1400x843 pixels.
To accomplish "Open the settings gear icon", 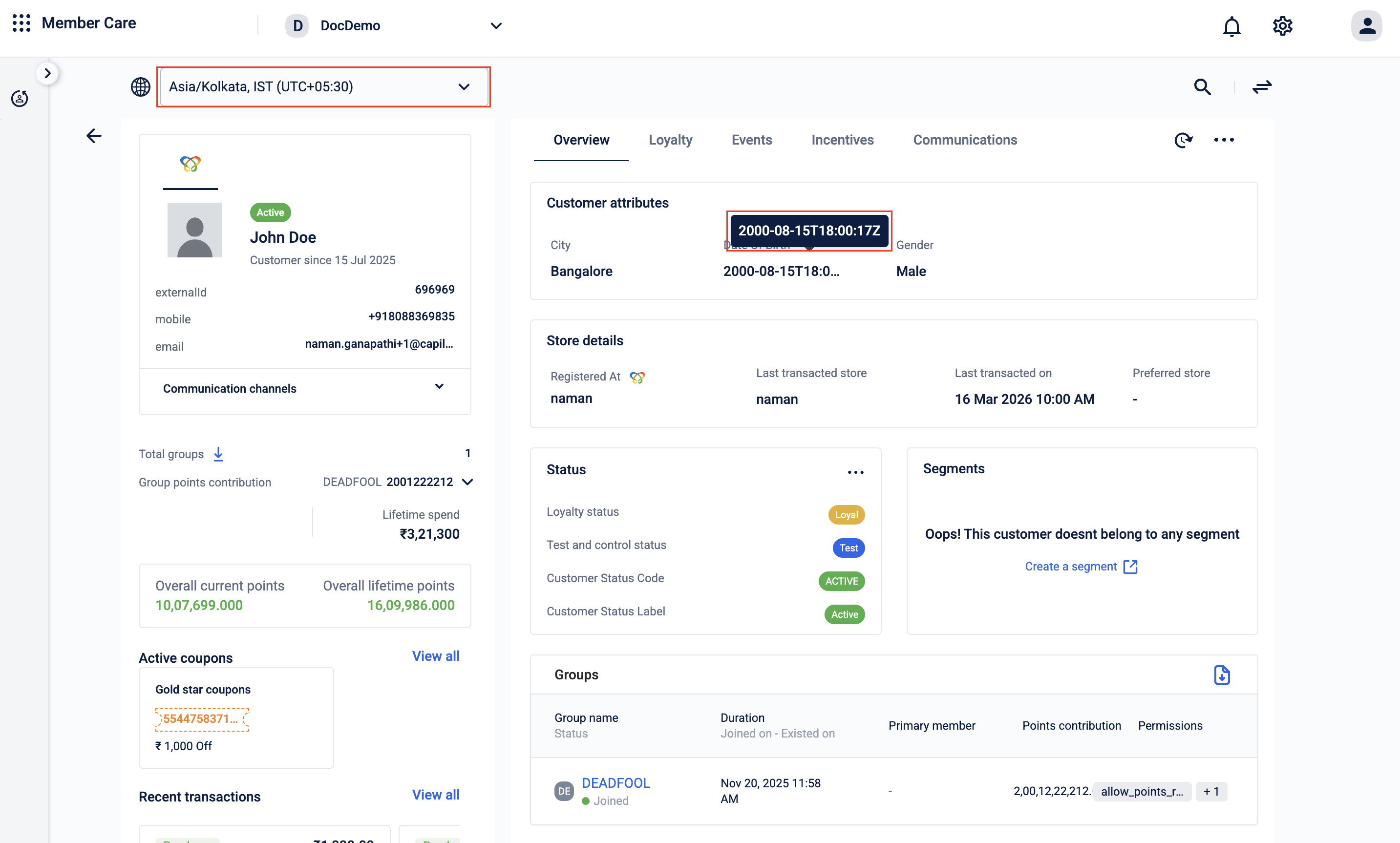I will point(1282,26).
